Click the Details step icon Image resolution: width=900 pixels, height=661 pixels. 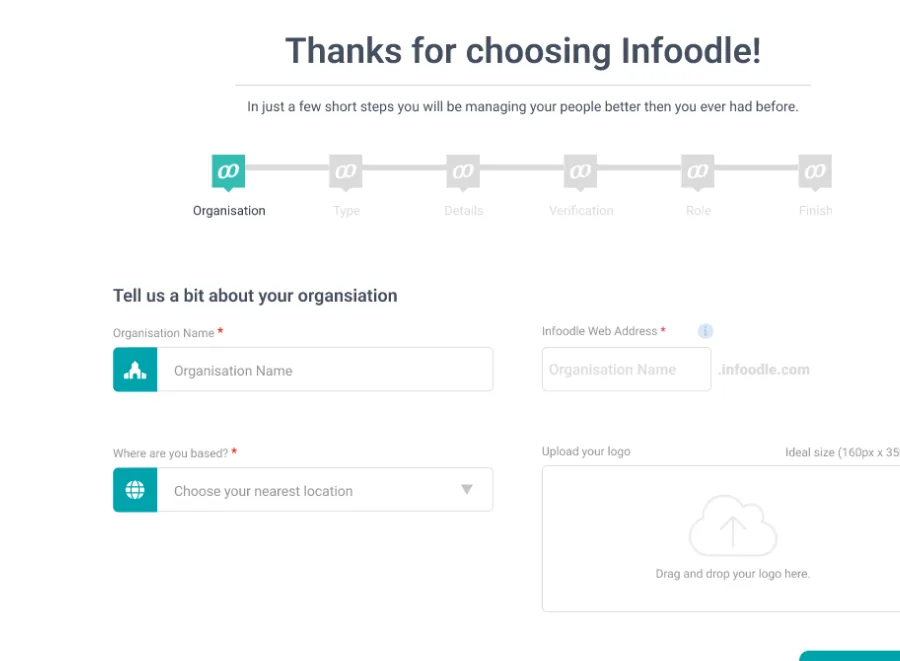click(x=463, y=172)
